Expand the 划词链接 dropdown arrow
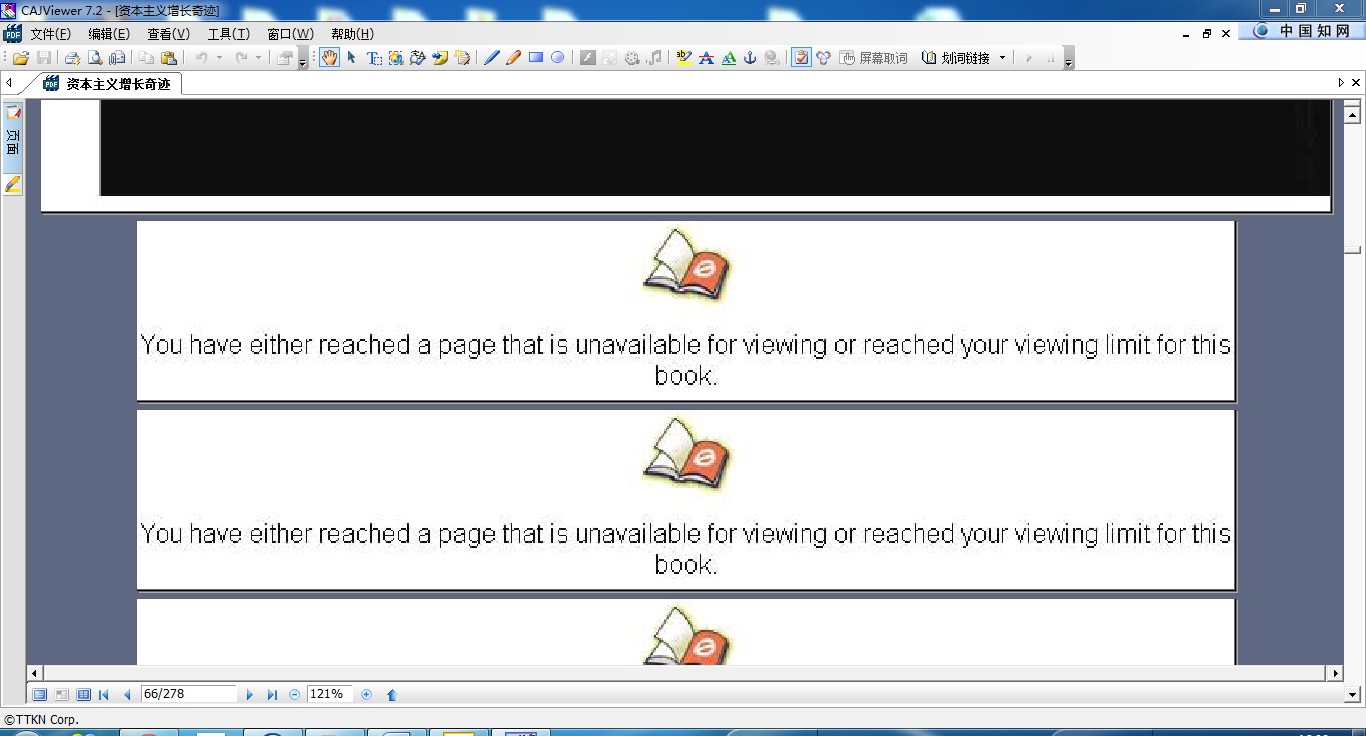This screenshot has width=1366, height=736. point(1003,58)
